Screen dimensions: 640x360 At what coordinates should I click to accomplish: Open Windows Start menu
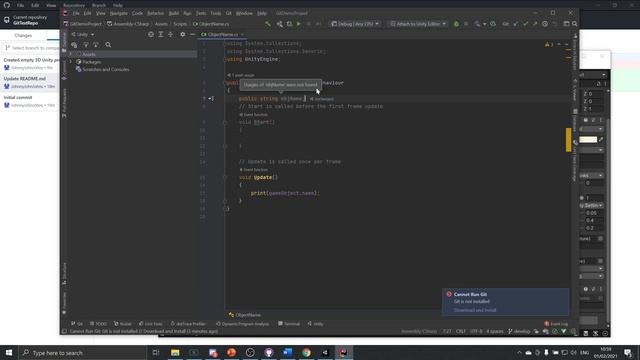pyautogui.click(x=9, y=353)
